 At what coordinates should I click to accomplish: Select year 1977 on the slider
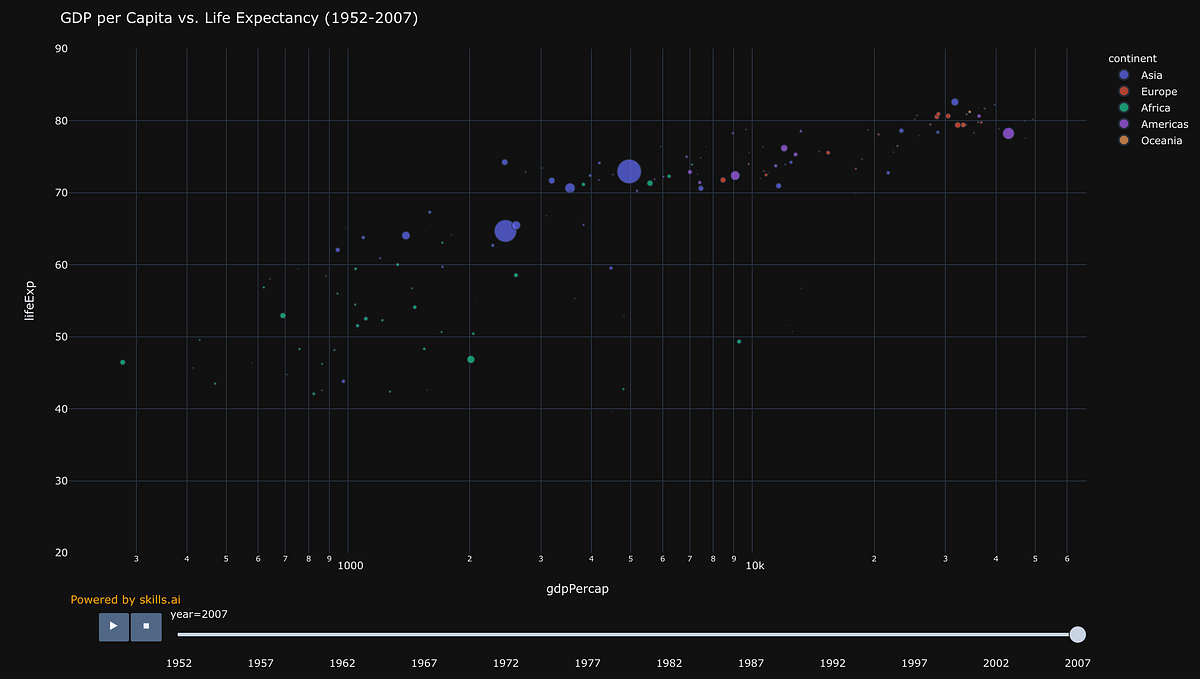587,634
